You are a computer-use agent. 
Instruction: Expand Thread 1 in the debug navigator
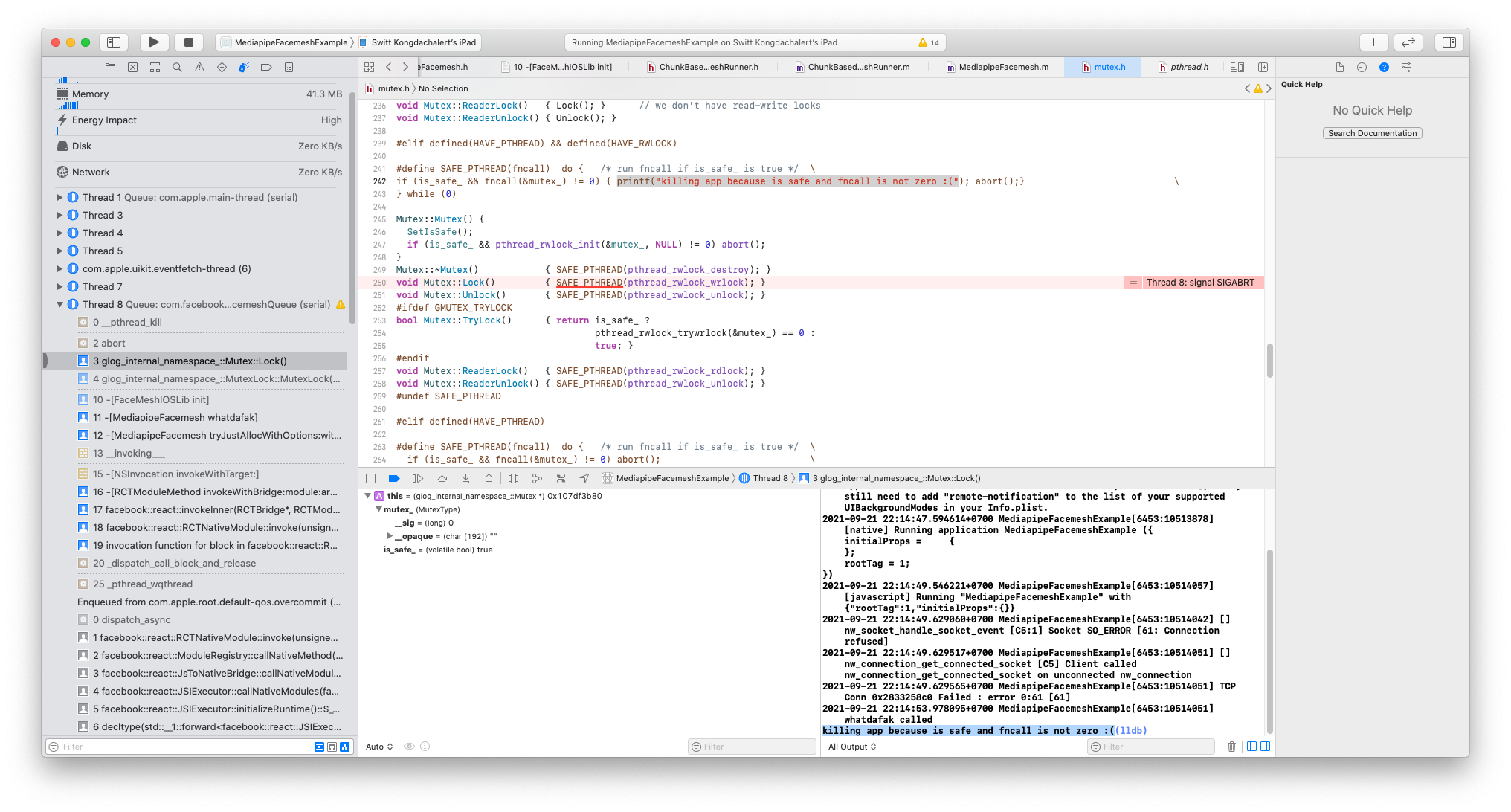point(59,197)
